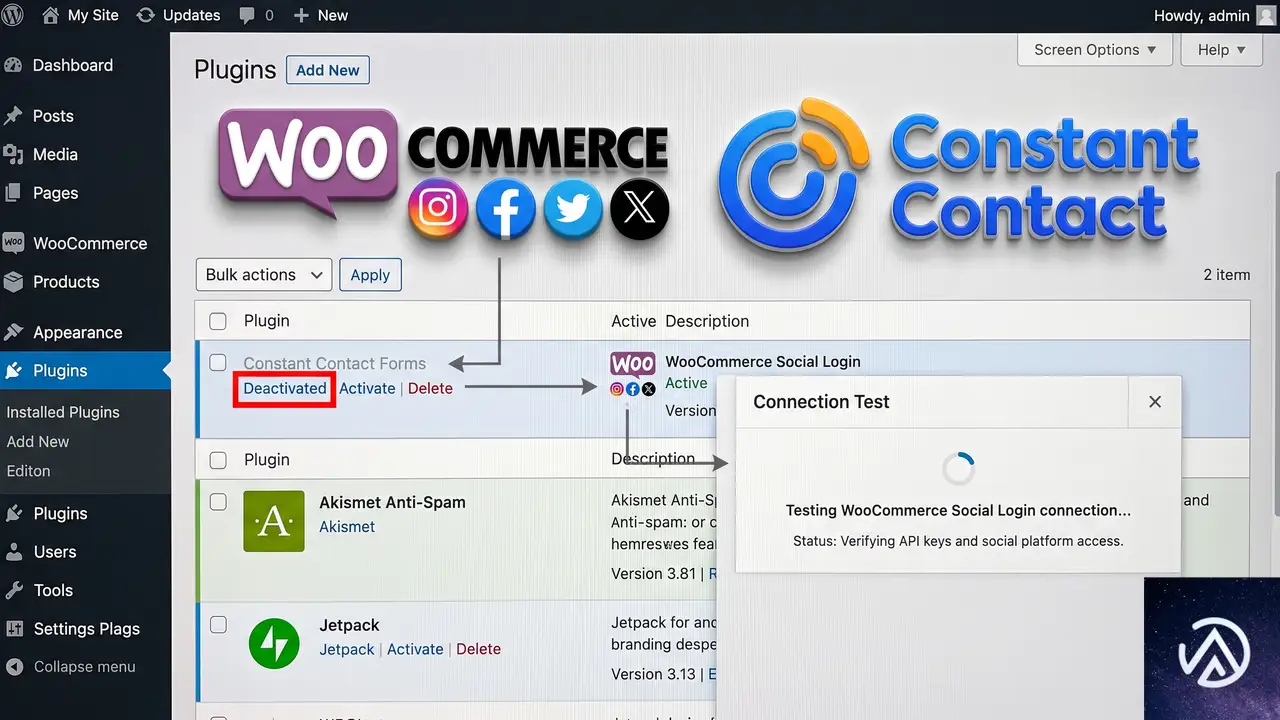Select the Akismet Anti-Spam checkbox
The width and height of the screenshot is (1280, 720).
pos(217,502)
